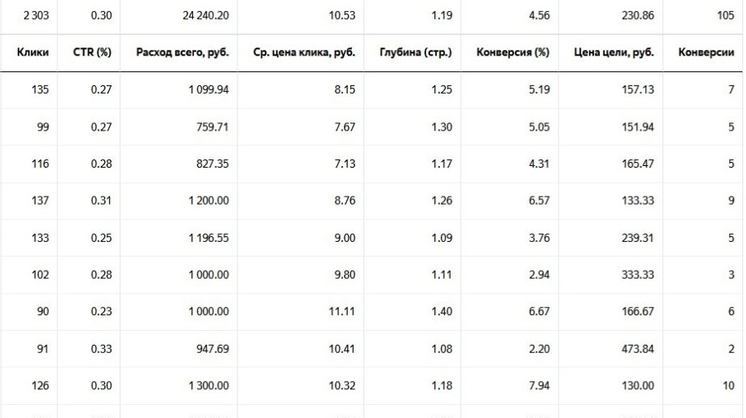
Task: Sort by the Клики column header
Action: [x=33, y=52]
